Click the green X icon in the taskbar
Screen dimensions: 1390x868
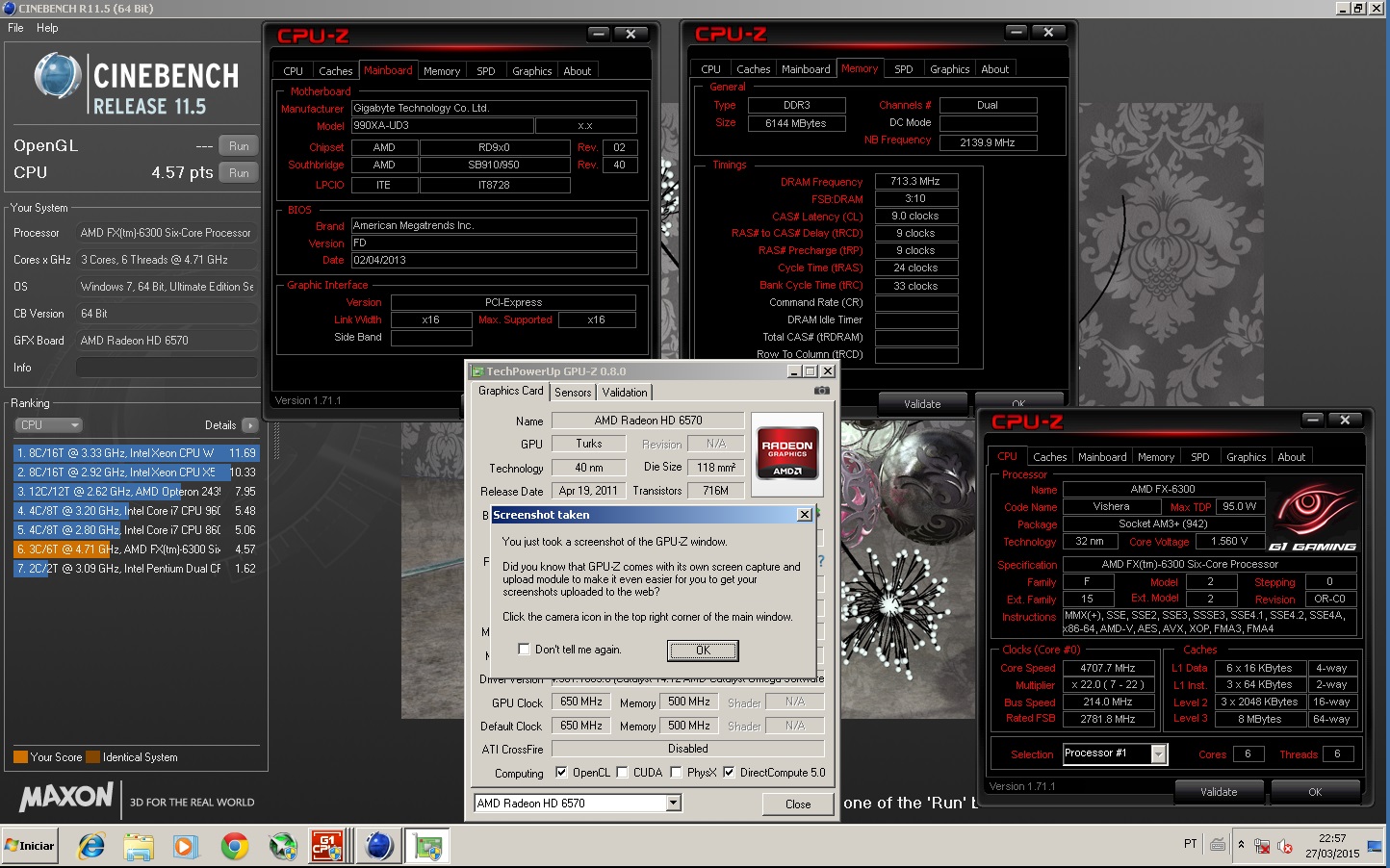(x=282, y=846)
